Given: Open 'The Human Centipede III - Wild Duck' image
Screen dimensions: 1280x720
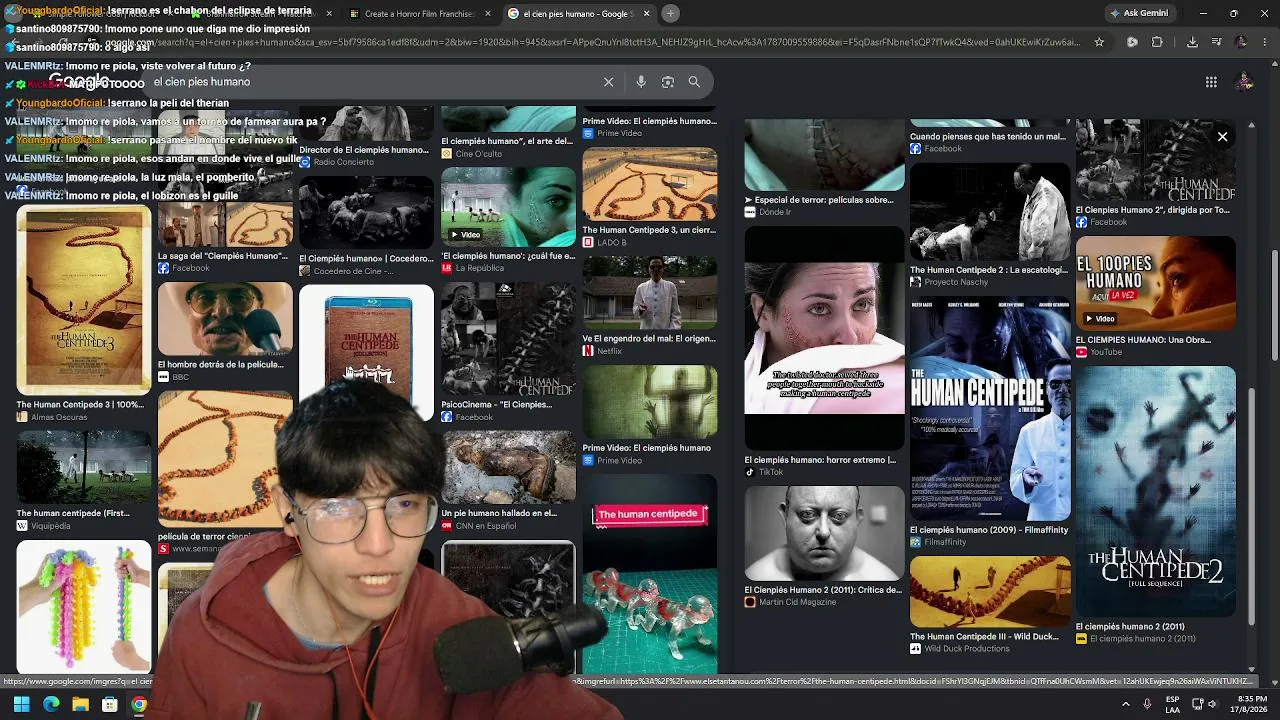Looking at the screenshot, I should tap(990, 593).
